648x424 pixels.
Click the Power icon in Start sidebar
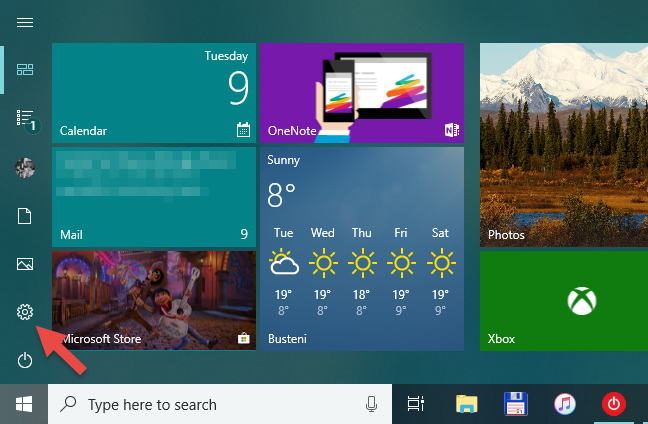pos(25,360)
